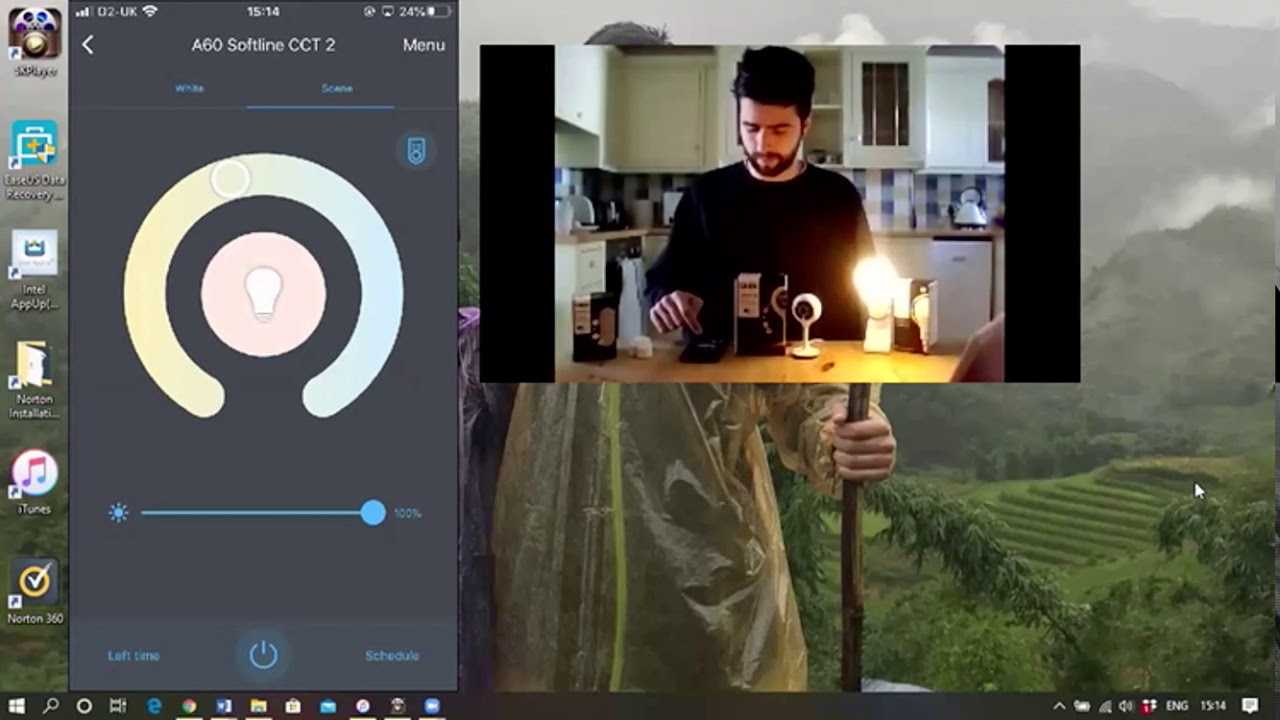Click the A60 Softline CCT 2 title

[263, 45]
